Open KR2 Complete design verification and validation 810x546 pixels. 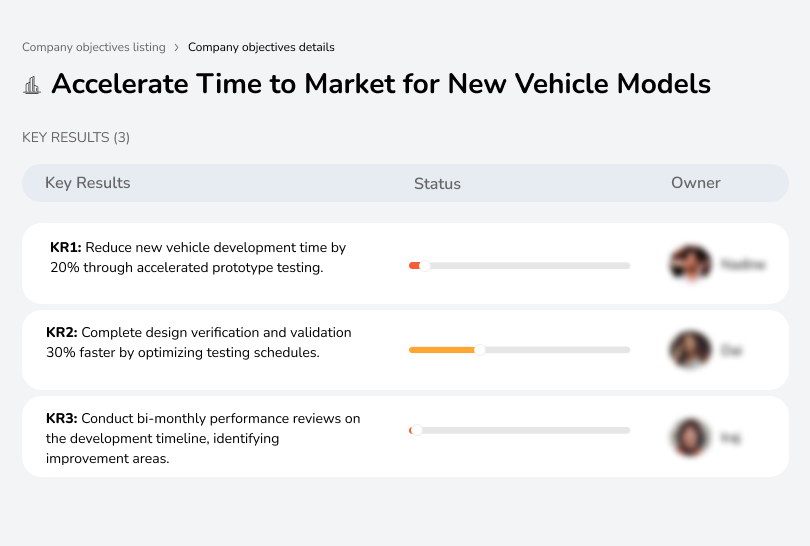(199, 342)
